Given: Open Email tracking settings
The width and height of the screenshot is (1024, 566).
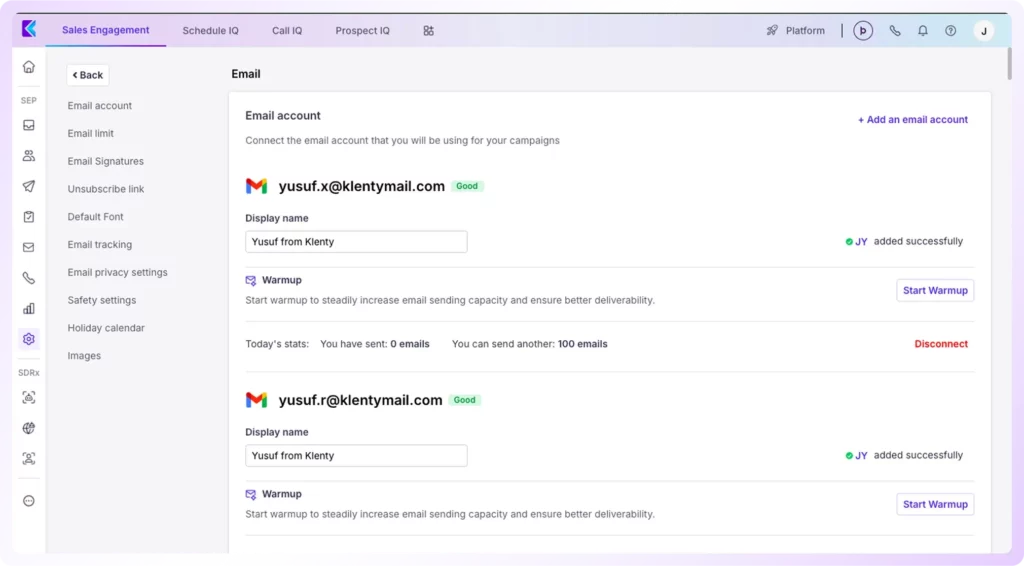Looking at the screenshot, I should coord(99,244).
